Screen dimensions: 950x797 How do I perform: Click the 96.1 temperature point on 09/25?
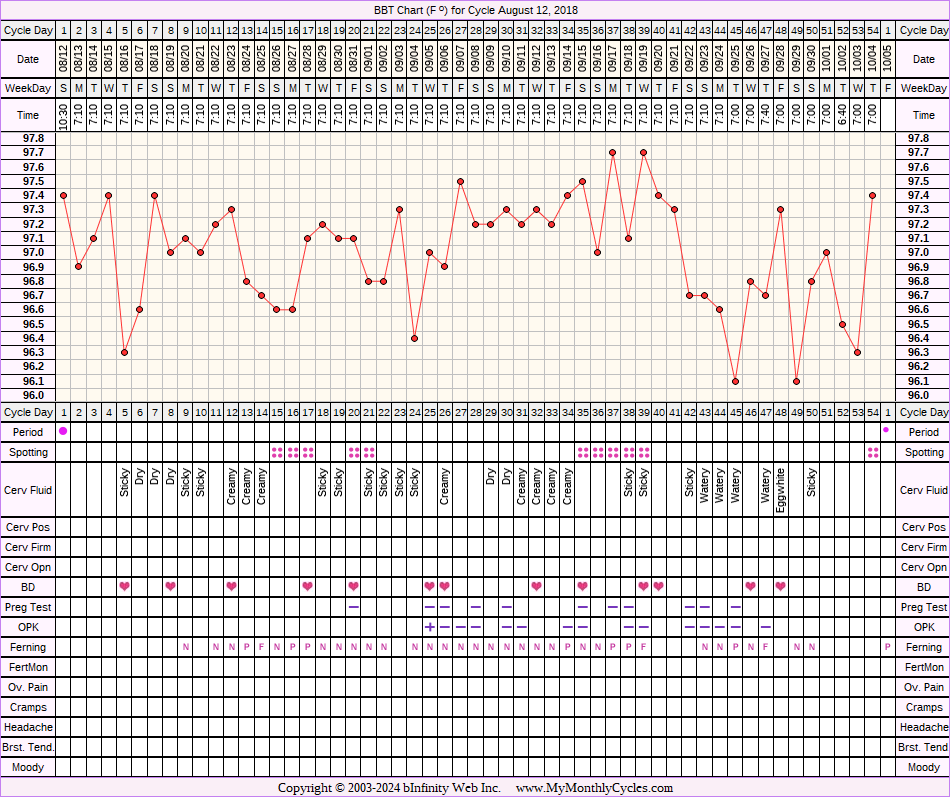coord(735,381)
